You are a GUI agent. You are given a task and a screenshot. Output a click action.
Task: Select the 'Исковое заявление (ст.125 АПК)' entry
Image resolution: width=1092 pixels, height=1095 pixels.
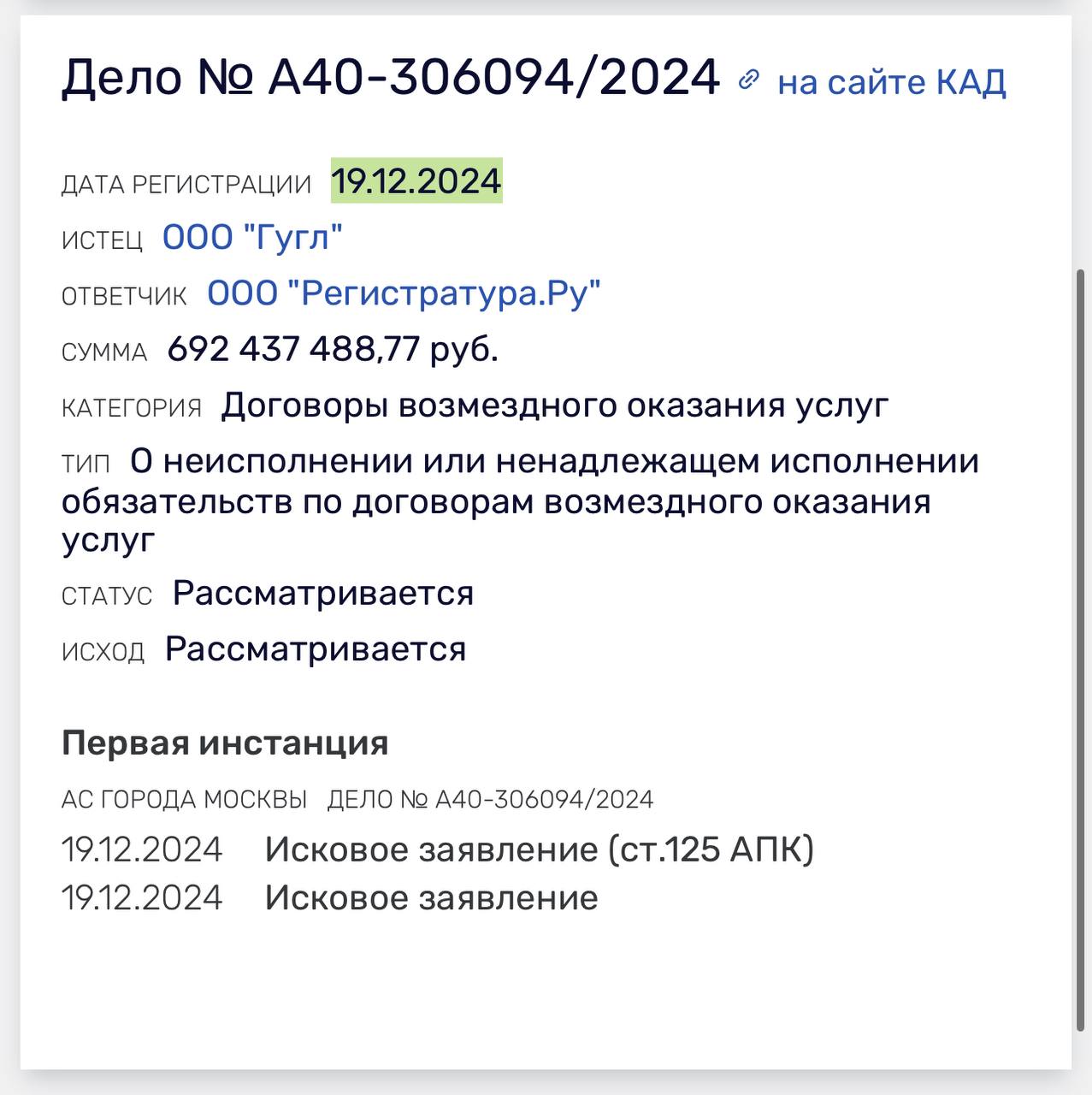(x=539, y=849)
